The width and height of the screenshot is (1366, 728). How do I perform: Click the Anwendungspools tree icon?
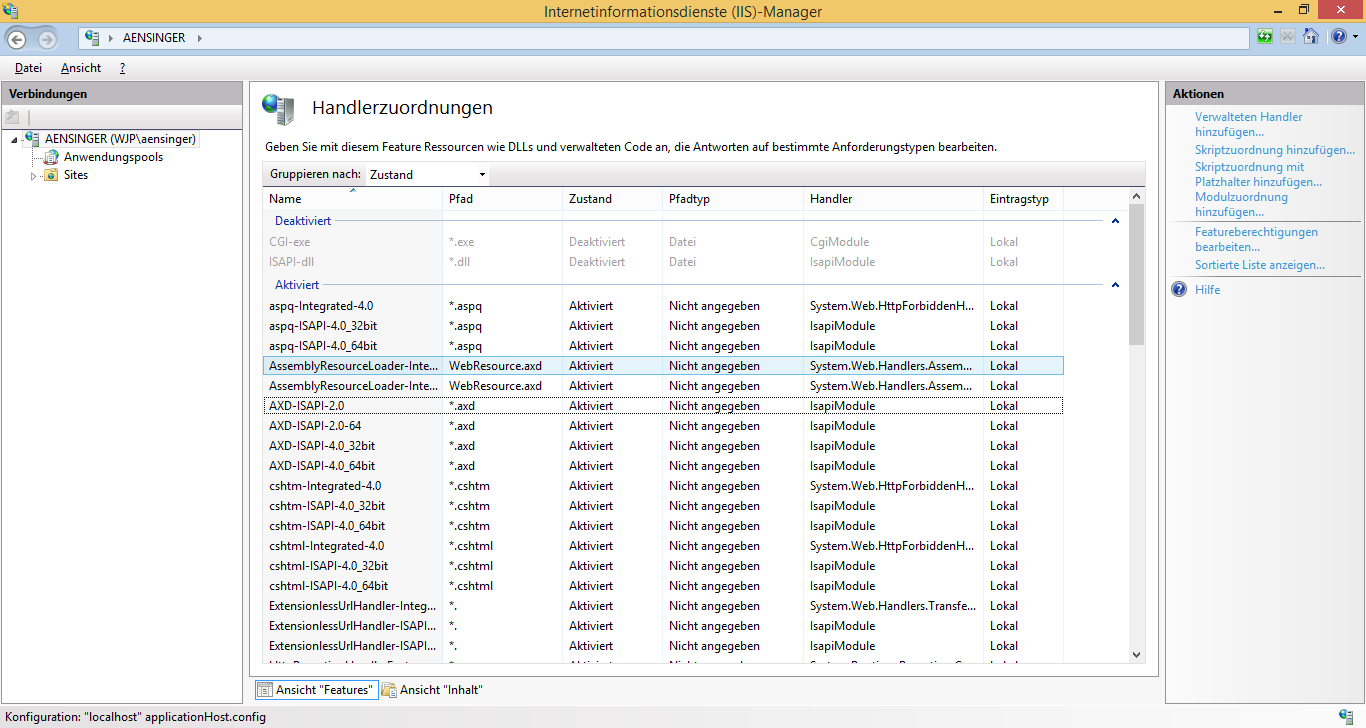(51, 157)
